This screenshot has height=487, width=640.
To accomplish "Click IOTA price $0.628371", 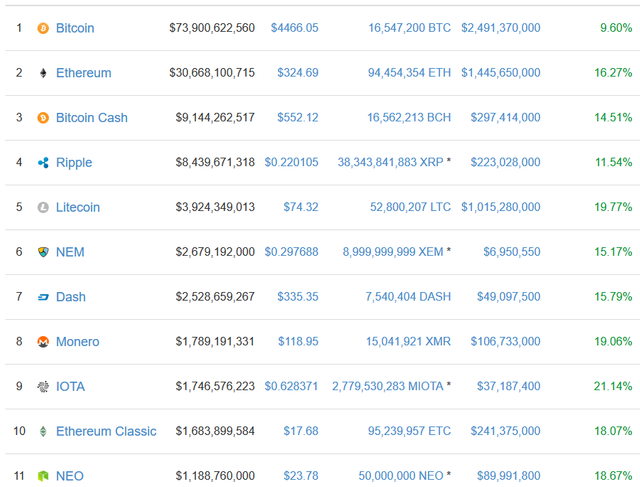I will [291, 386].
